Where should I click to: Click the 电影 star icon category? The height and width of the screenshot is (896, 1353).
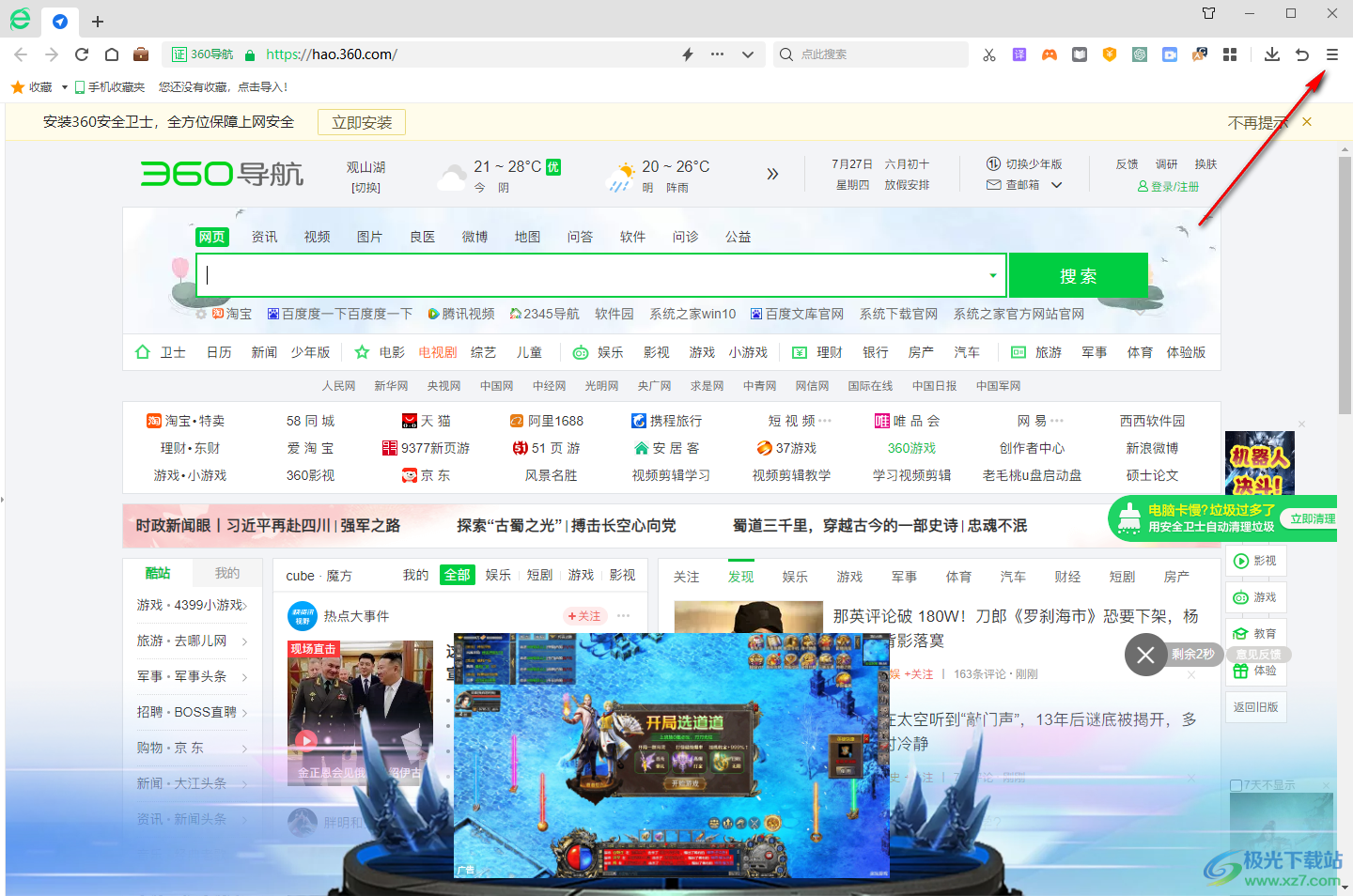[x=380, y=352]
